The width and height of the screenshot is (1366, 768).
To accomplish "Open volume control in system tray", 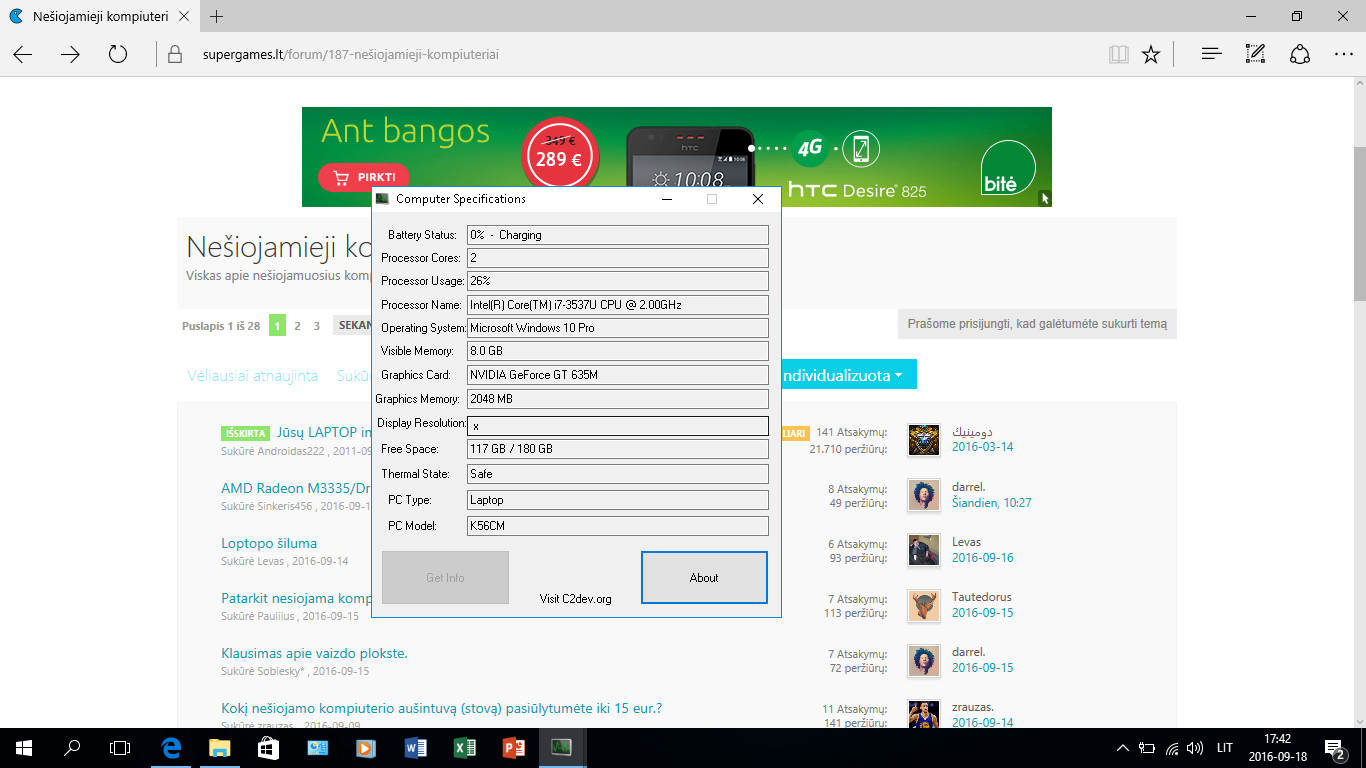I will coord(1194,748).
